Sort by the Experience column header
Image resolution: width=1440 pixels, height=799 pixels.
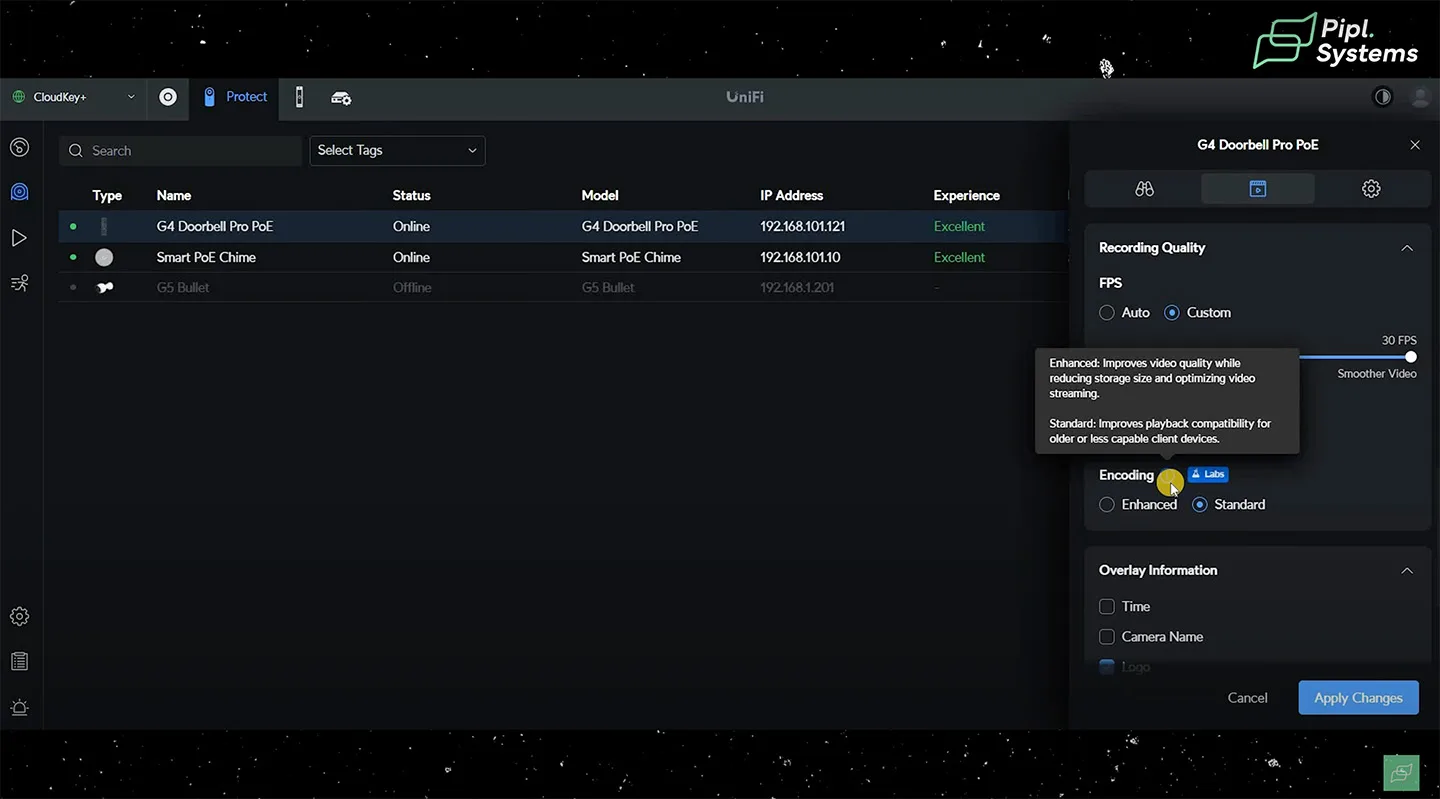pyautogui.click(x=966, y=196)
